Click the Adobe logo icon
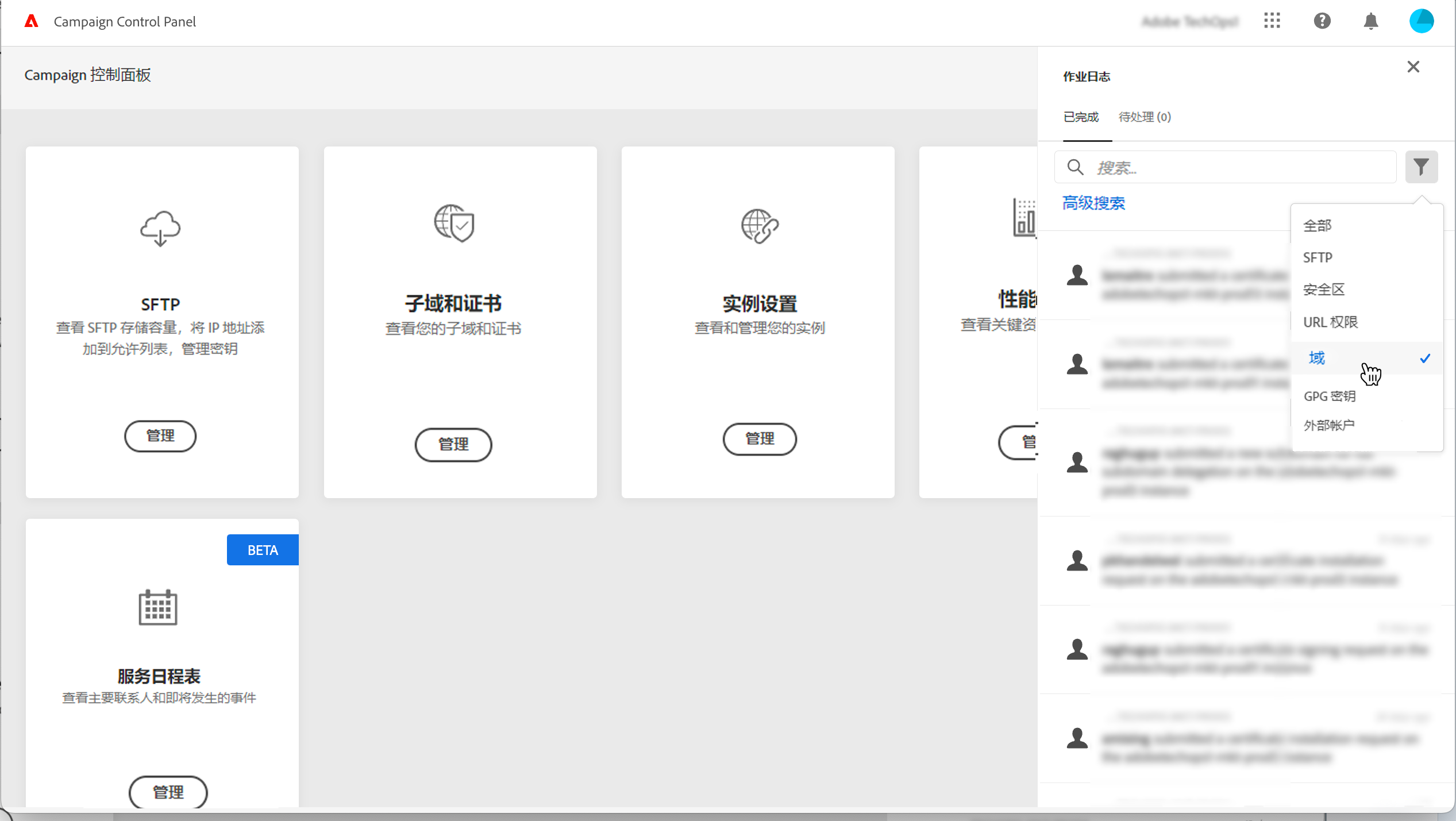 [32, 21]
